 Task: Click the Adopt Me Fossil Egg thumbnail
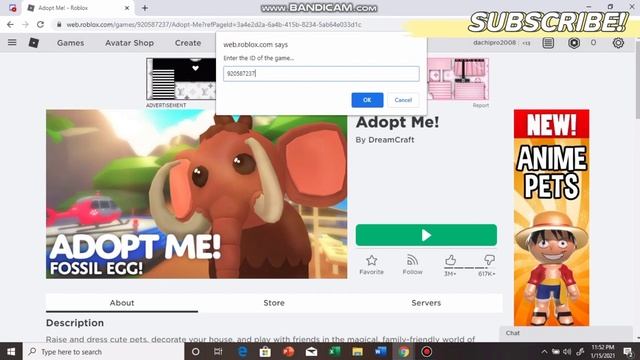pyautogui.click(x=197, y=194)
